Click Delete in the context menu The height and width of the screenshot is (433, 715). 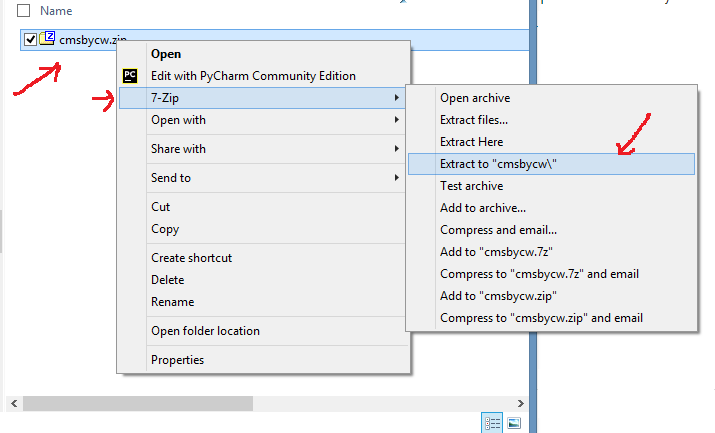pyautogui.click(x=167, y=280)
